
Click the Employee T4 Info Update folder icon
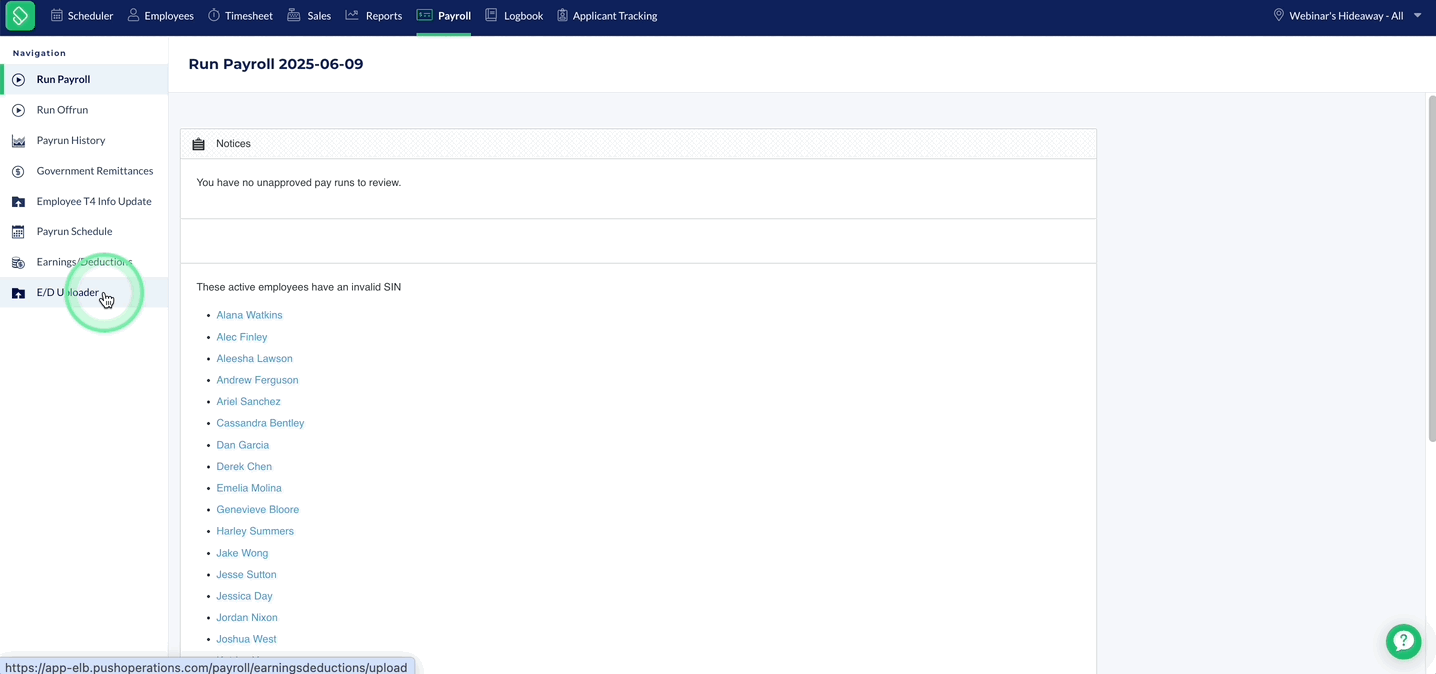point(18,202)
